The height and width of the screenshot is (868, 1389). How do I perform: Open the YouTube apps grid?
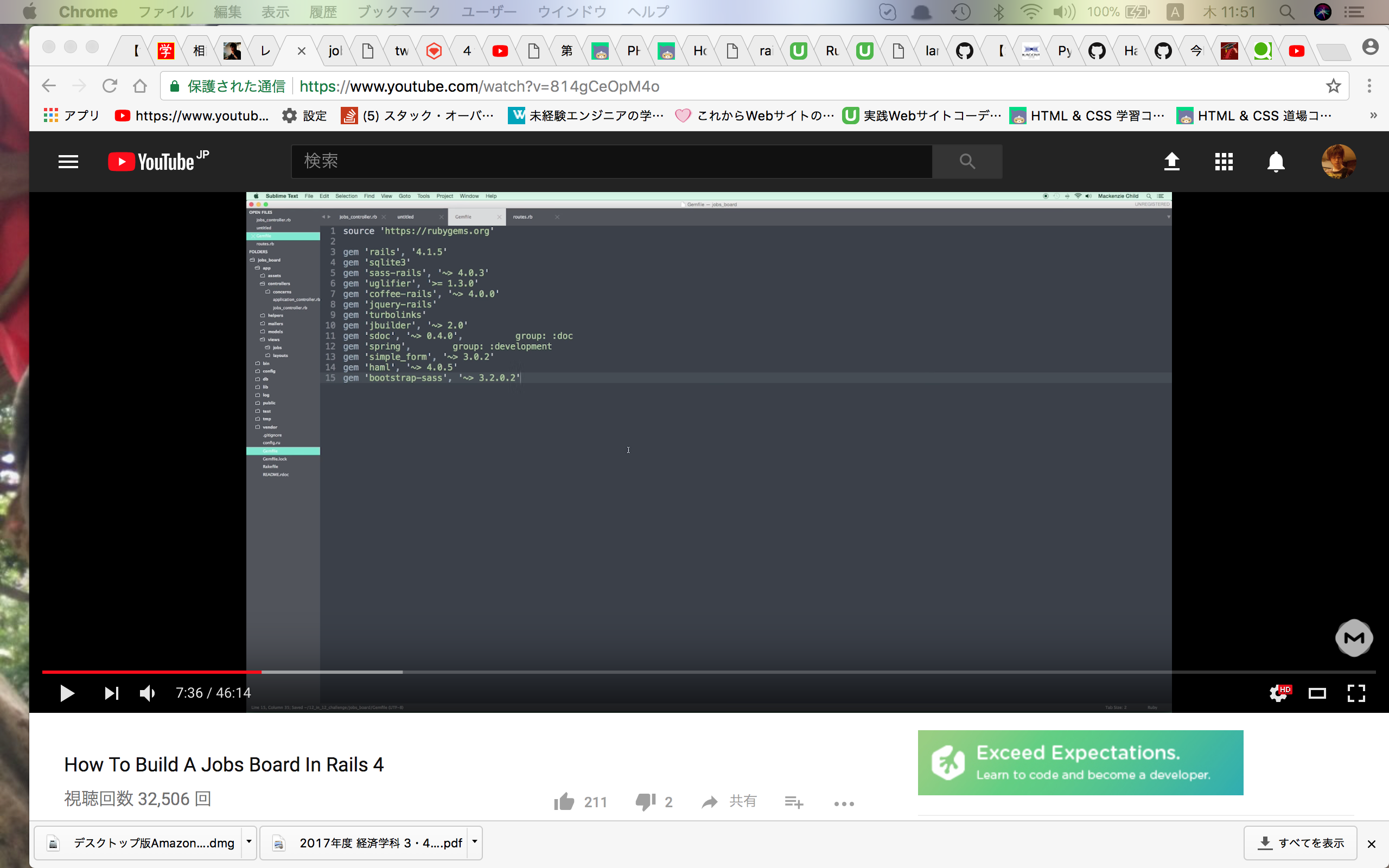coord(1223,161)
